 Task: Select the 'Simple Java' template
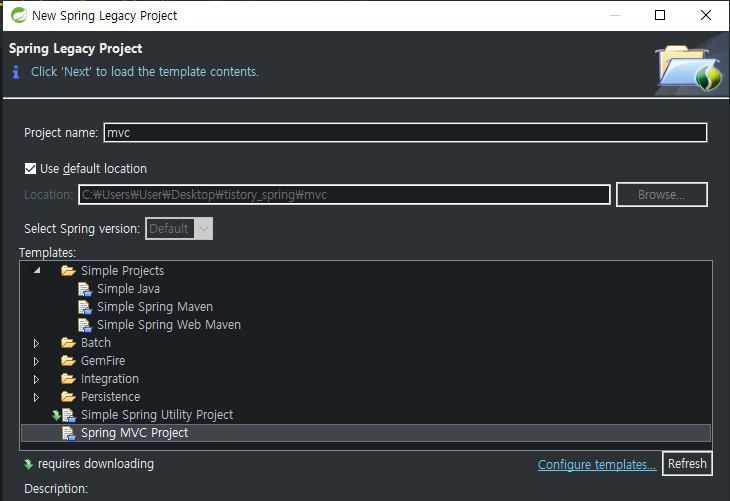128,289
